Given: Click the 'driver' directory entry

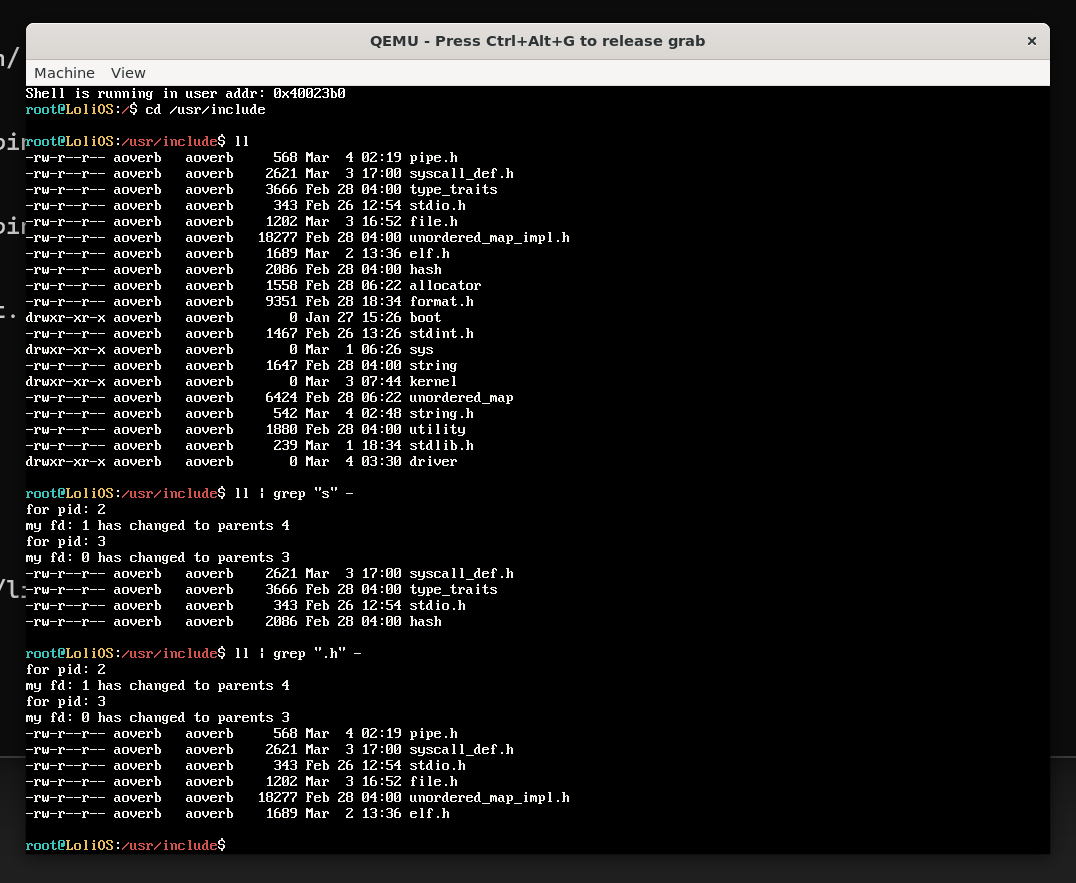Looking at the screenshot, I should pyautogui.click(x=433, y=461).
